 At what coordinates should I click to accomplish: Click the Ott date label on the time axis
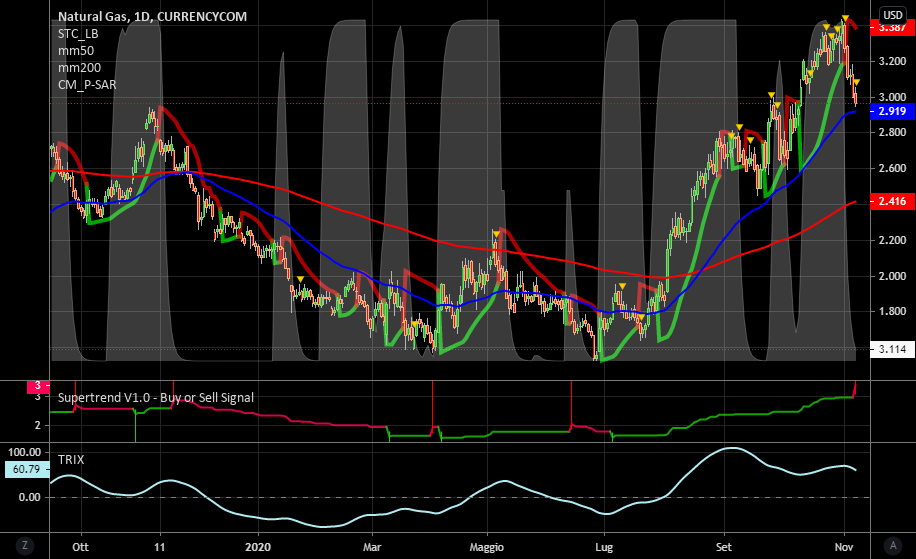[81, 547]
